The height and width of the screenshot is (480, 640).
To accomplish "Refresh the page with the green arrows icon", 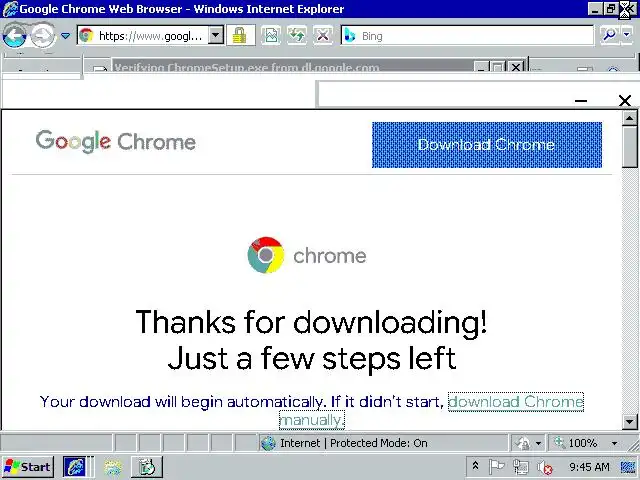I will (x=297, y=36).
